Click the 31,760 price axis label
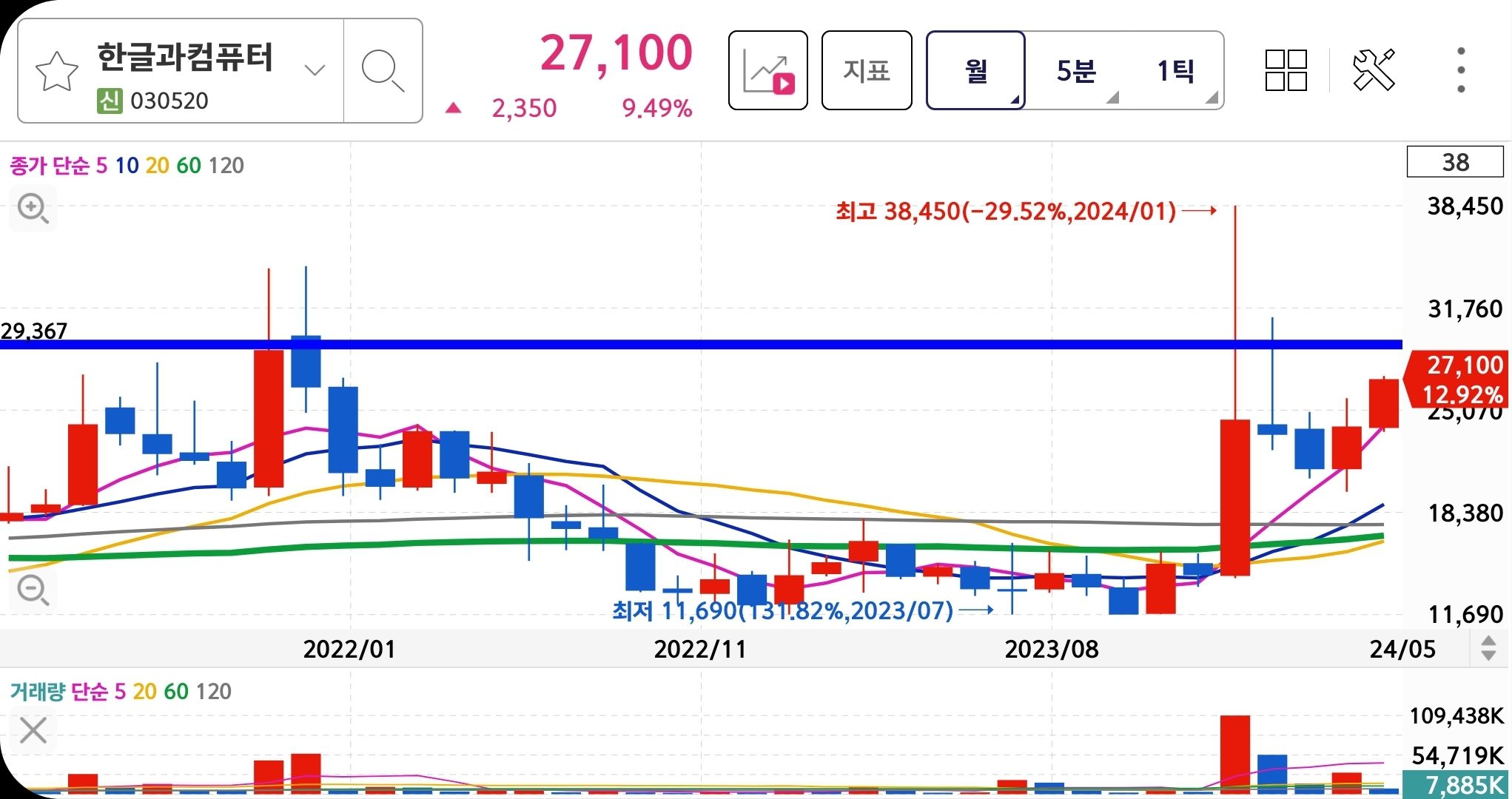The image size is (1512, 799). point(1465,309)
